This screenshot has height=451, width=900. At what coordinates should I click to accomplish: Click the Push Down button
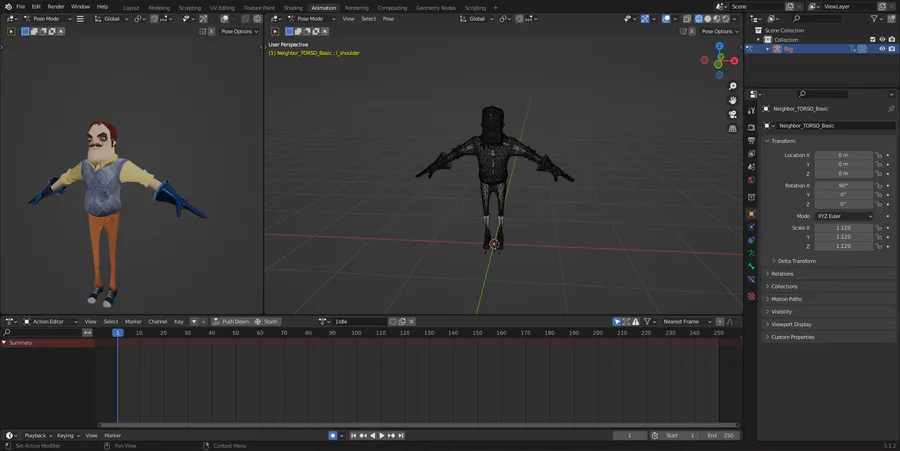tap(231, 322)
